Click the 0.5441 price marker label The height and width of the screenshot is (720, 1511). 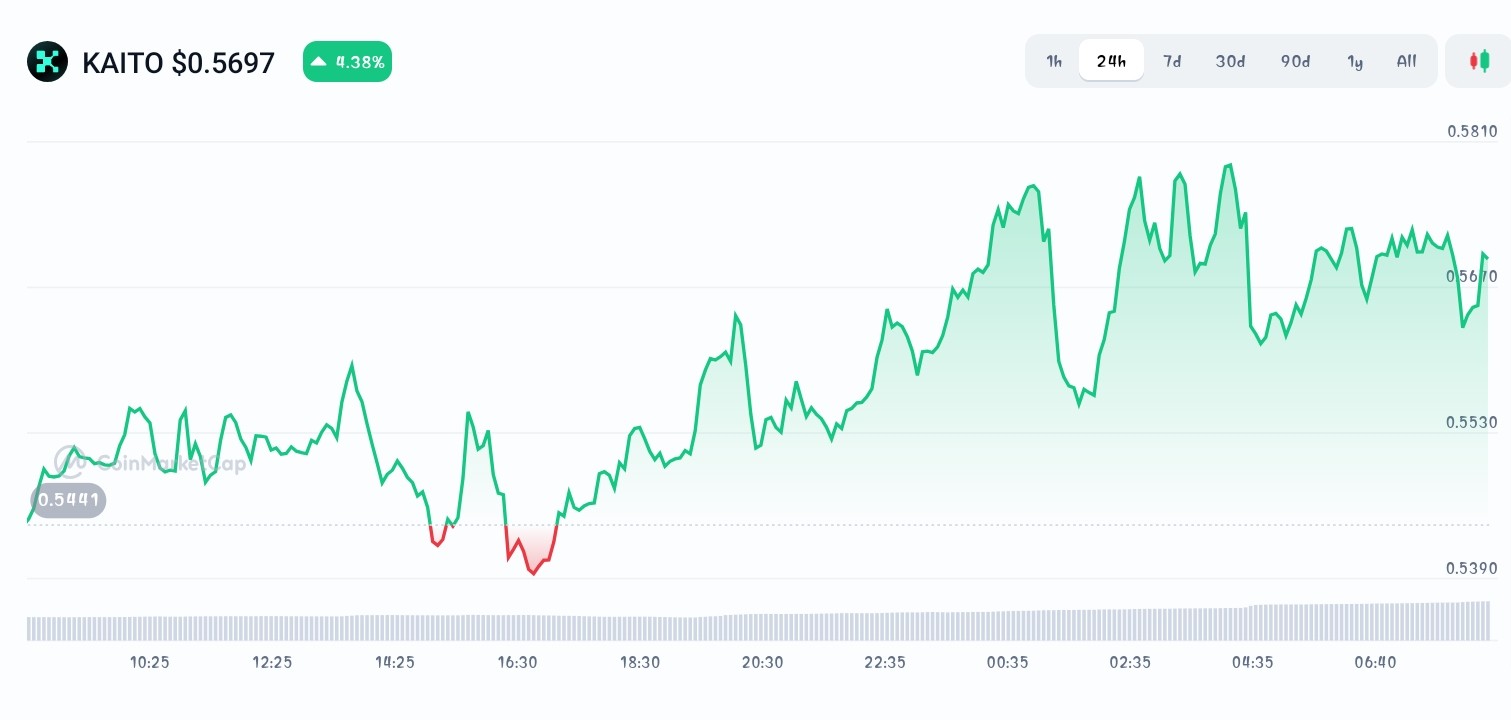pos(67,500)
